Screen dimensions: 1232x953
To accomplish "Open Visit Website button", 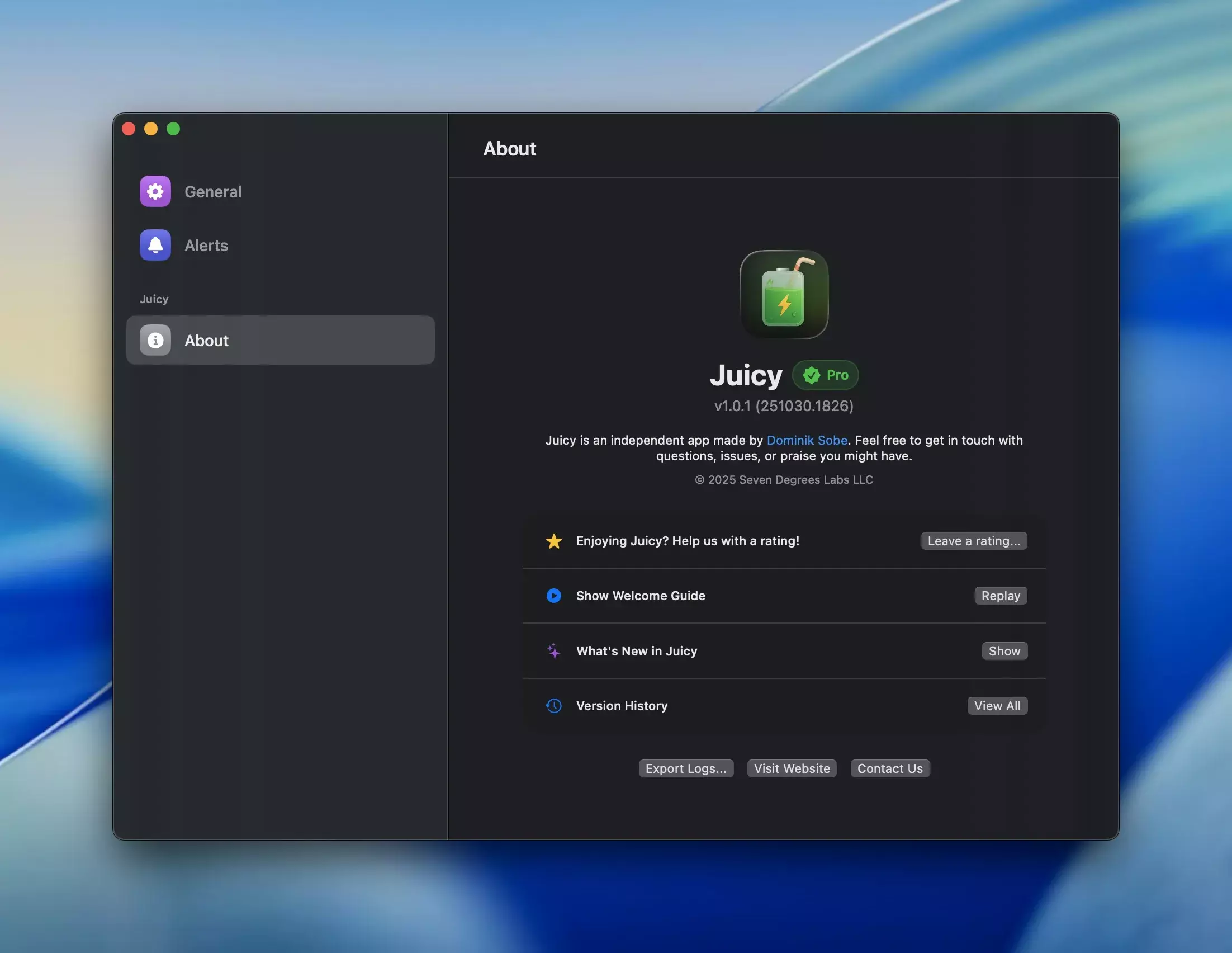I will pyautogui.click(x=792, y=768).
